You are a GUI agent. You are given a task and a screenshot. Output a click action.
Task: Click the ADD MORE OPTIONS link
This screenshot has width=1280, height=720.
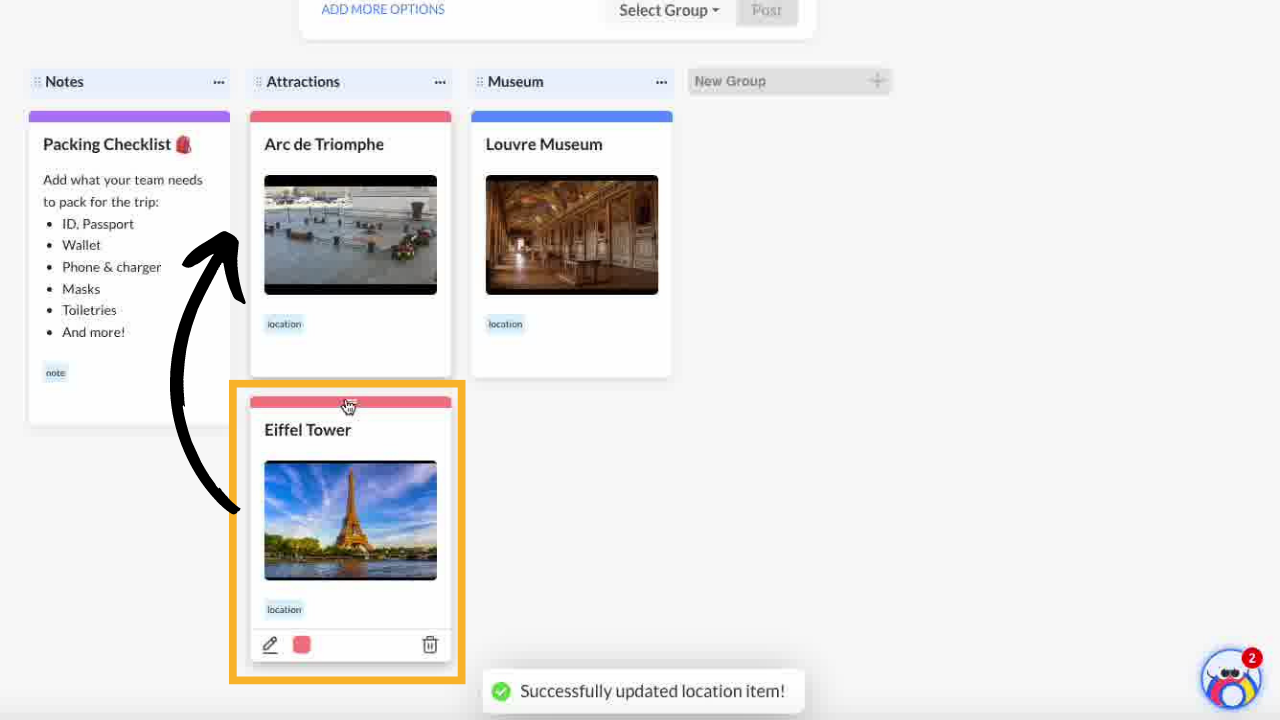pos(383,10)
